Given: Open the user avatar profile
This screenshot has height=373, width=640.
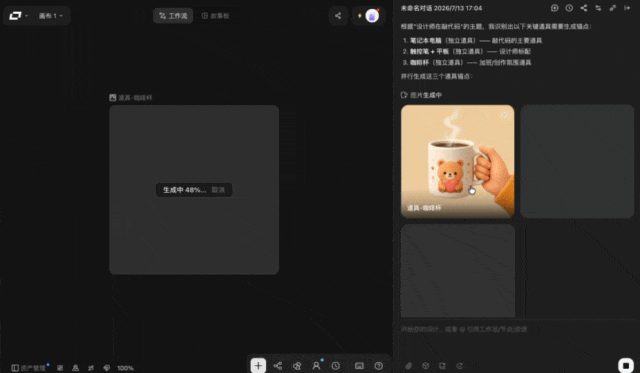Looking at the screenshot, I should 372,16.
